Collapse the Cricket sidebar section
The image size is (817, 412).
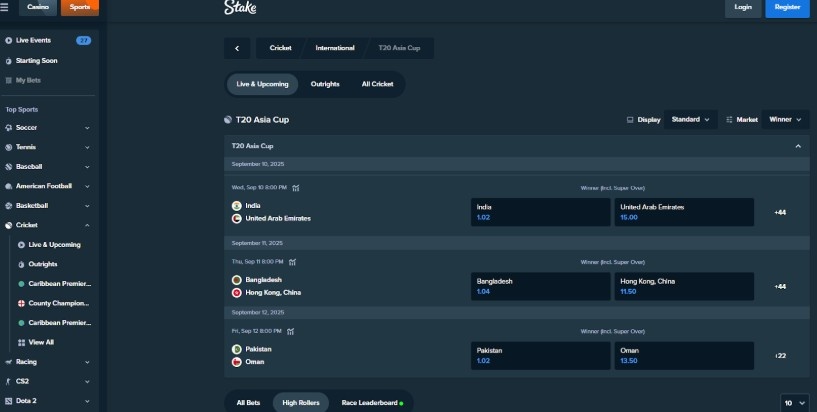pyautogui.click(x=87, y=225)
